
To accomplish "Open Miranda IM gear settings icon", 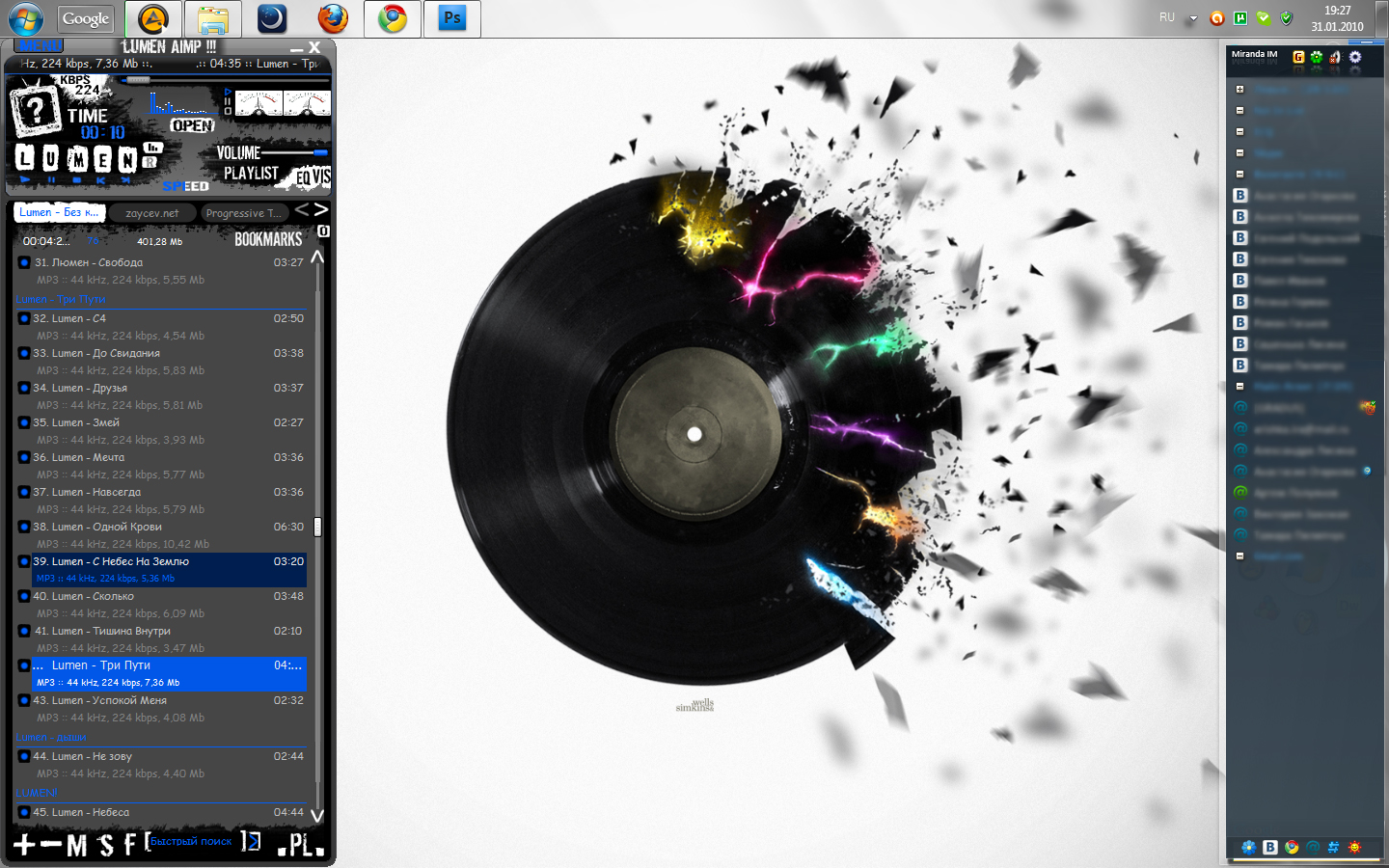I will coord(1355,57).
